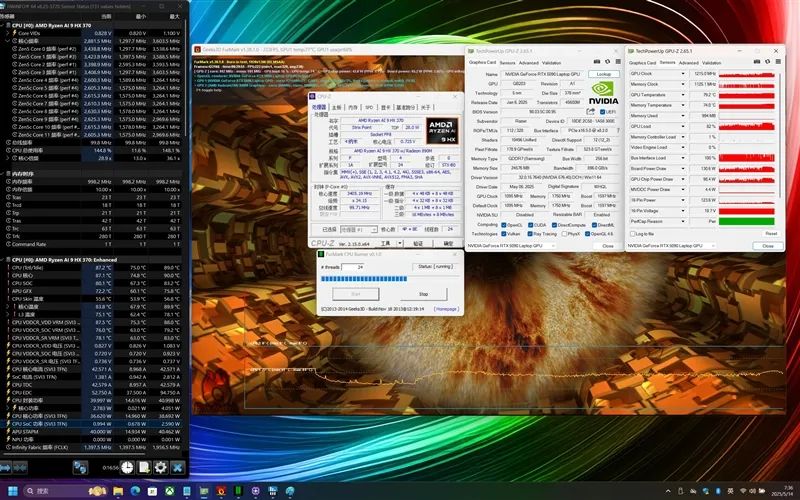Click screenshot camera icon in GPU-Z Sensors window
The image size is (800, 500).
(x=757, y=62)
